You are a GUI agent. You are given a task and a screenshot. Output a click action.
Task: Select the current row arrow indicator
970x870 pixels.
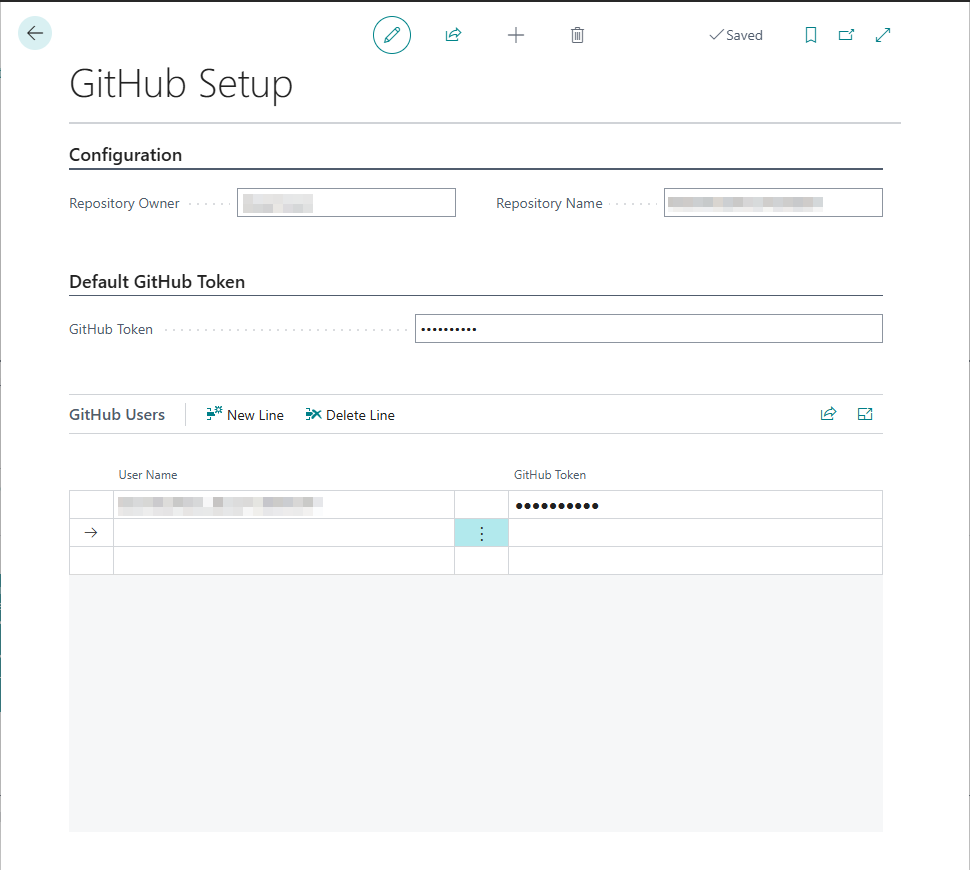click(x=91, y=533)
